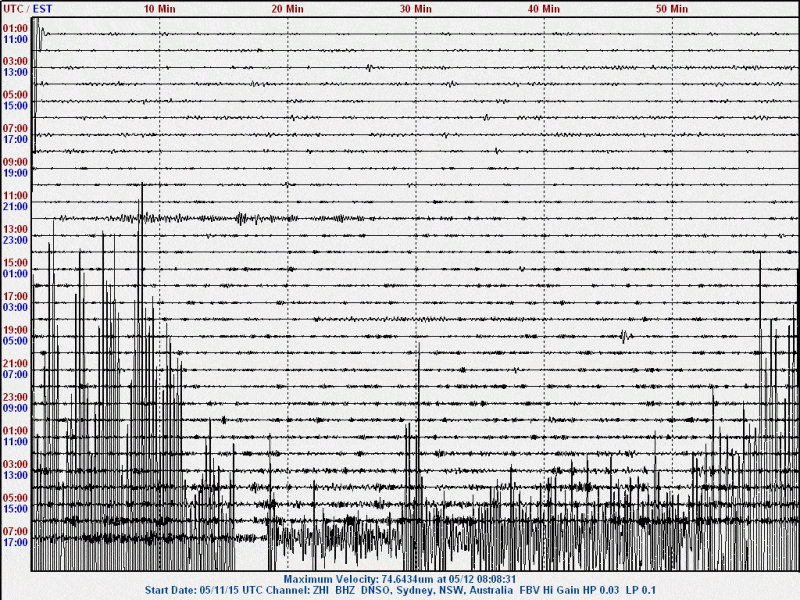Screen dimensions: 800x600
Task: Click the red 09:00 UTC hour label
Action: click(15, 162)
